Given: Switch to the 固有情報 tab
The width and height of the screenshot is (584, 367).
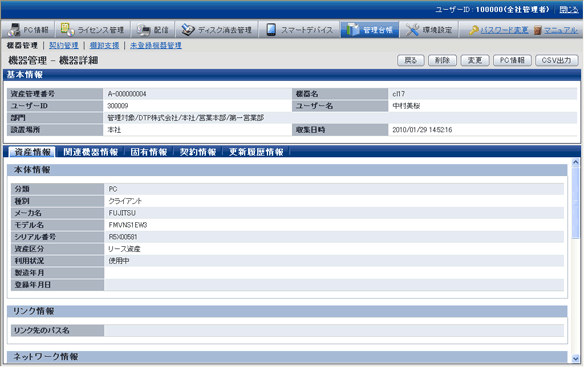Looking at the screenshot, I should pyautogui.click(x=149, y=152).
